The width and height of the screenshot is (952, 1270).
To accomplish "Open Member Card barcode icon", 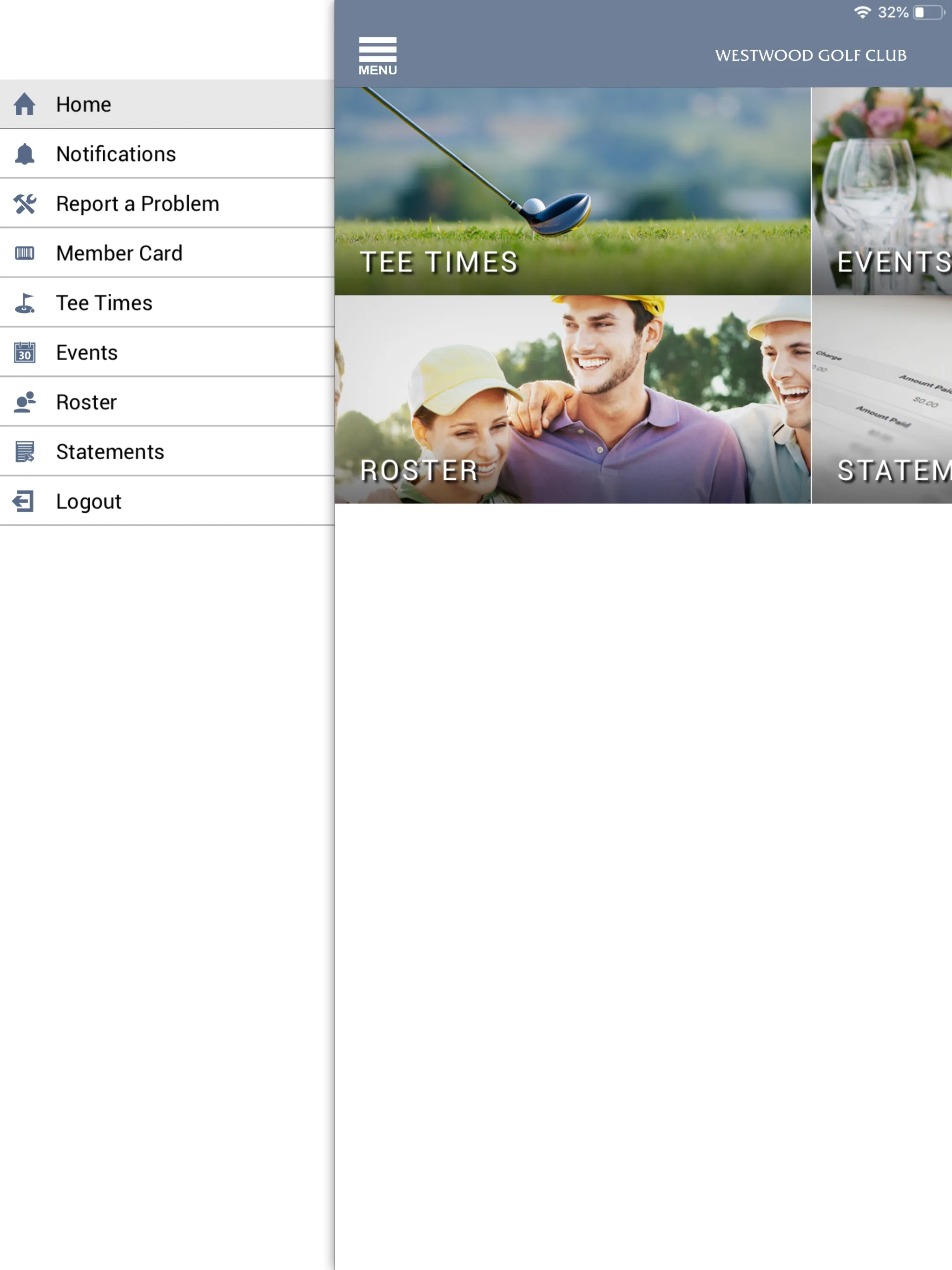I will pyautogui.click(x=24, y=253).
